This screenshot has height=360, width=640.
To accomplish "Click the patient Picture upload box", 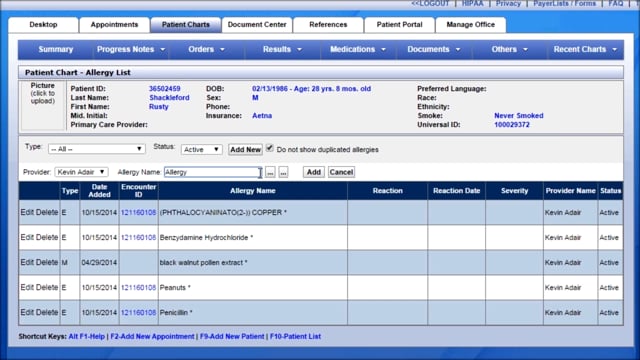I will (x=42, y=105).
